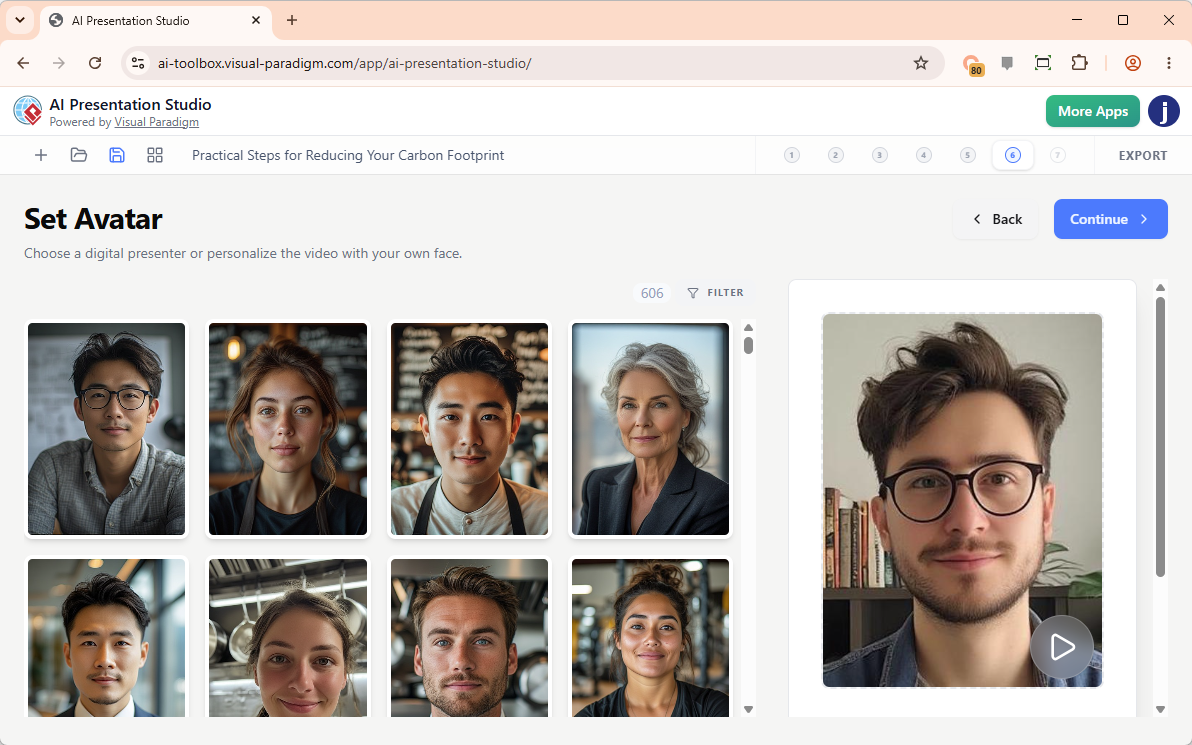Image resolution: width=1192 pixels, height=745 pixels.
Task: Select the man in apron avatar
Action: 469,429
